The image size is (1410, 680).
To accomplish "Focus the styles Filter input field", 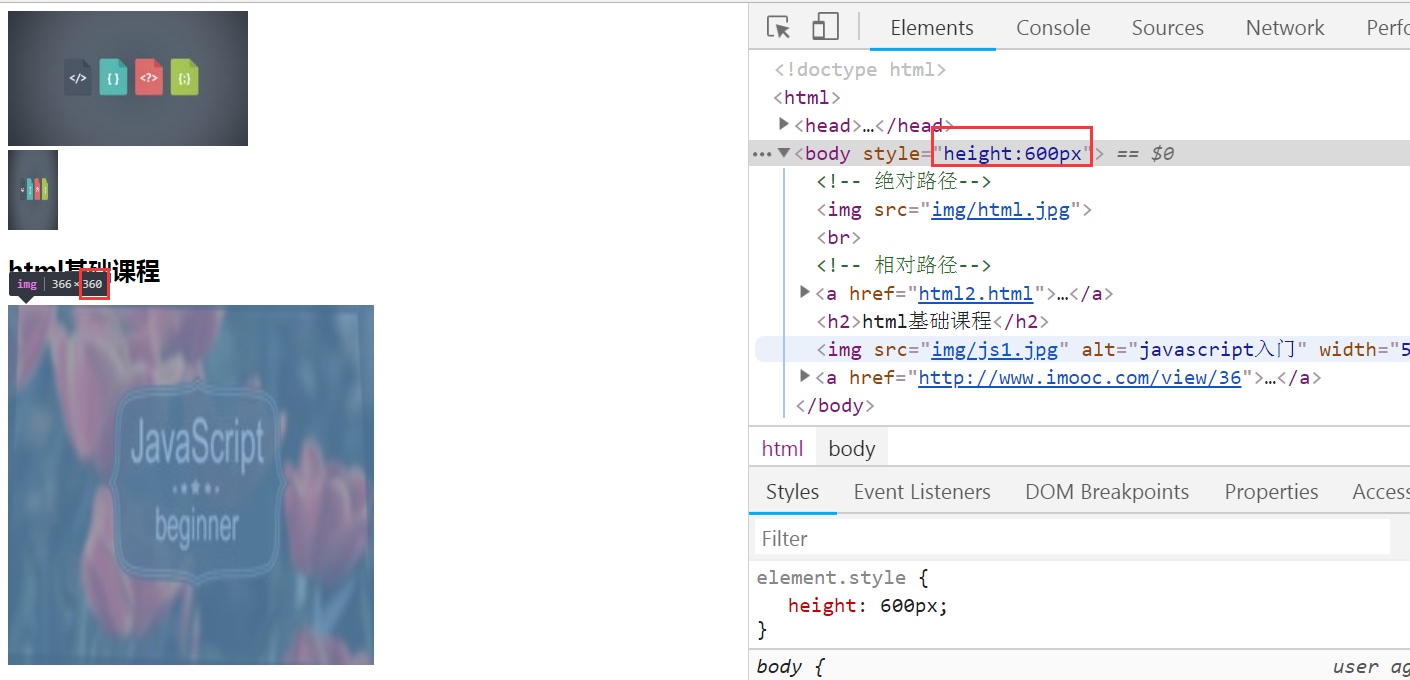I will coord(1072,538).
